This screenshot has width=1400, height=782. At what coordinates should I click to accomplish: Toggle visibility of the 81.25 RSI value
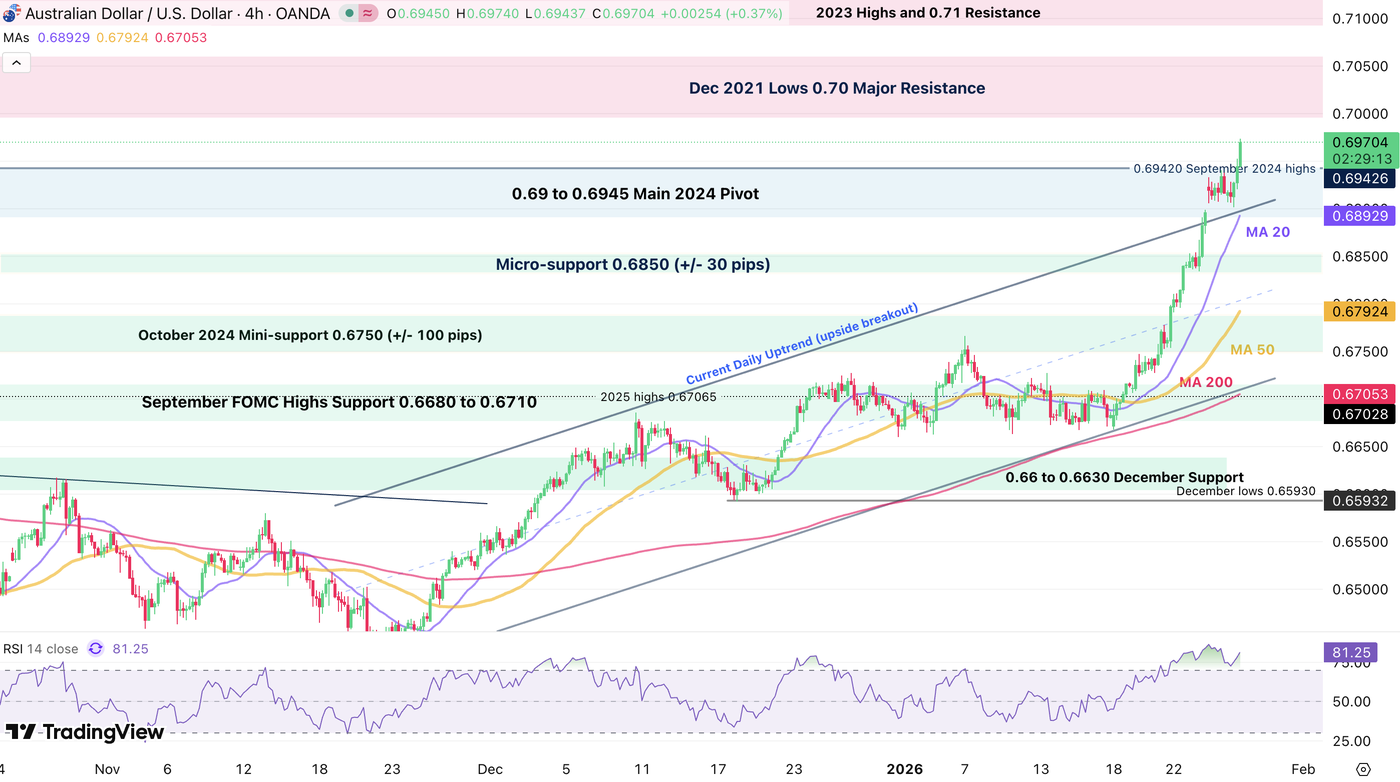click(x=1352, y=652)
